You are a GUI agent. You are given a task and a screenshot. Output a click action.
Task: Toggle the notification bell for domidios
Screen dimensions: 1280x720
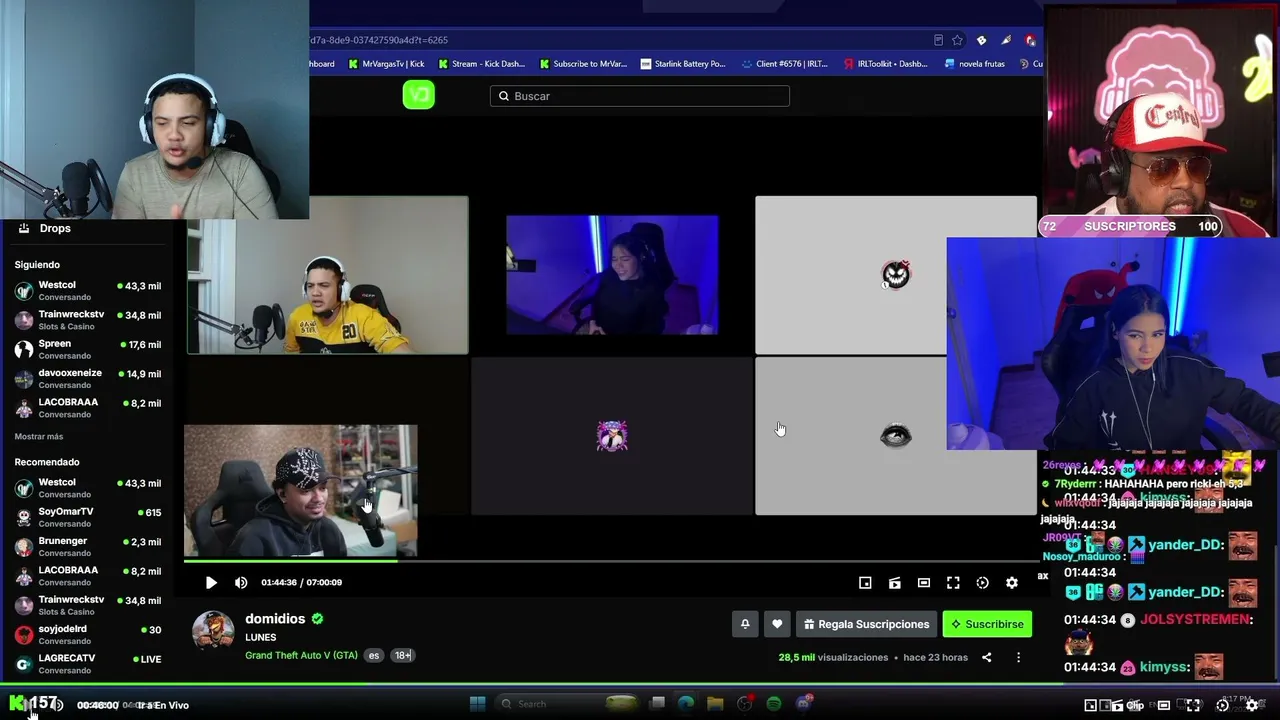[x=745, y=624]
